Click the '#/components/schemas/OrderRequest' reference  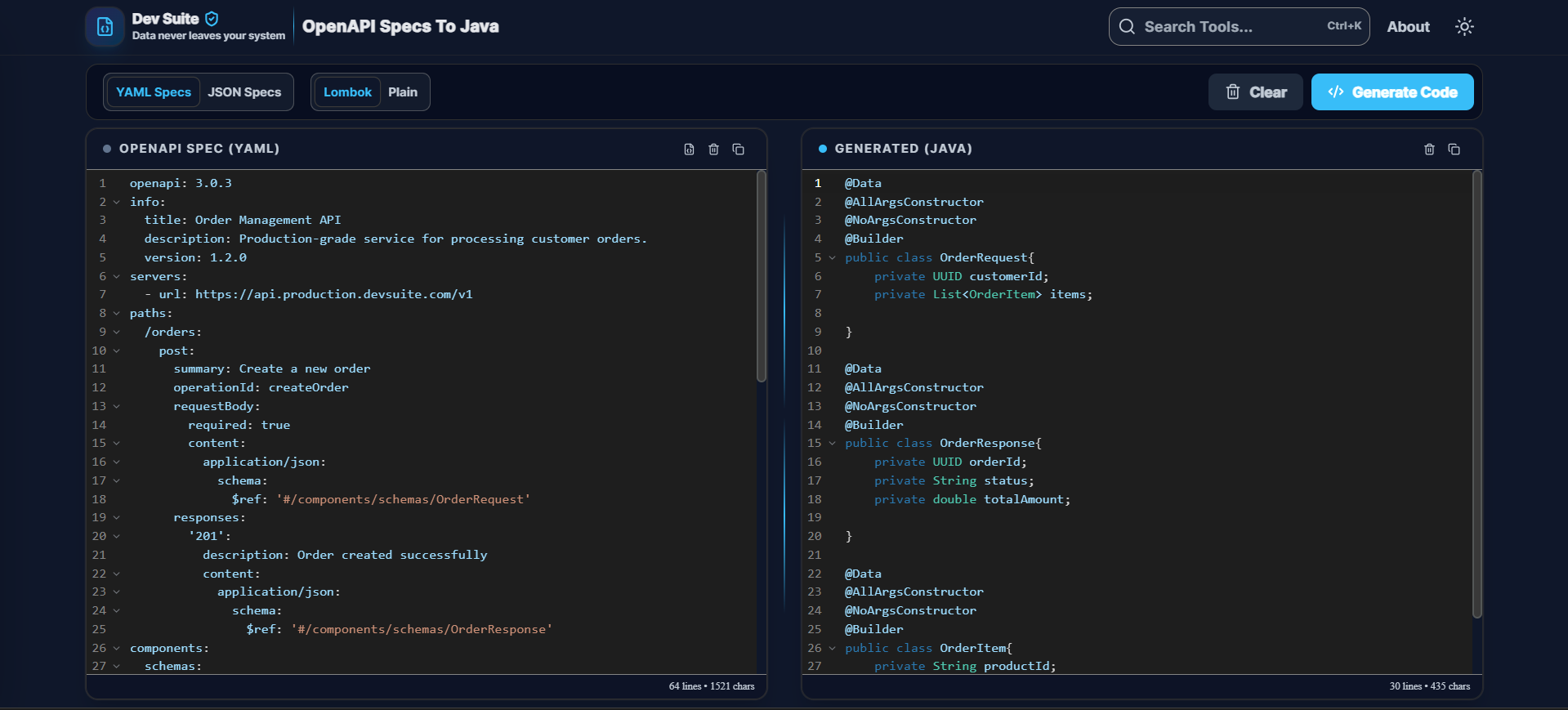pos(404,499)
